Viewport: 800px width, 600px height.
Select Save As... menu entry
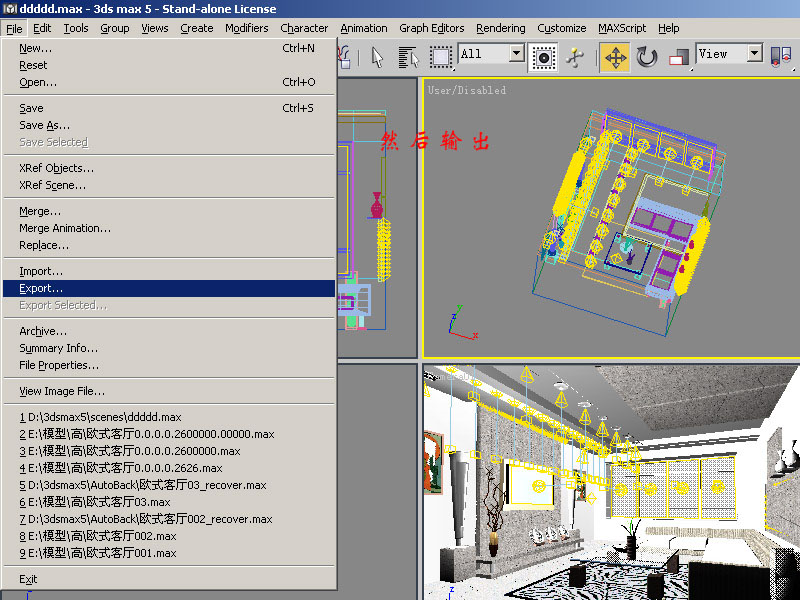coord(45,125)
